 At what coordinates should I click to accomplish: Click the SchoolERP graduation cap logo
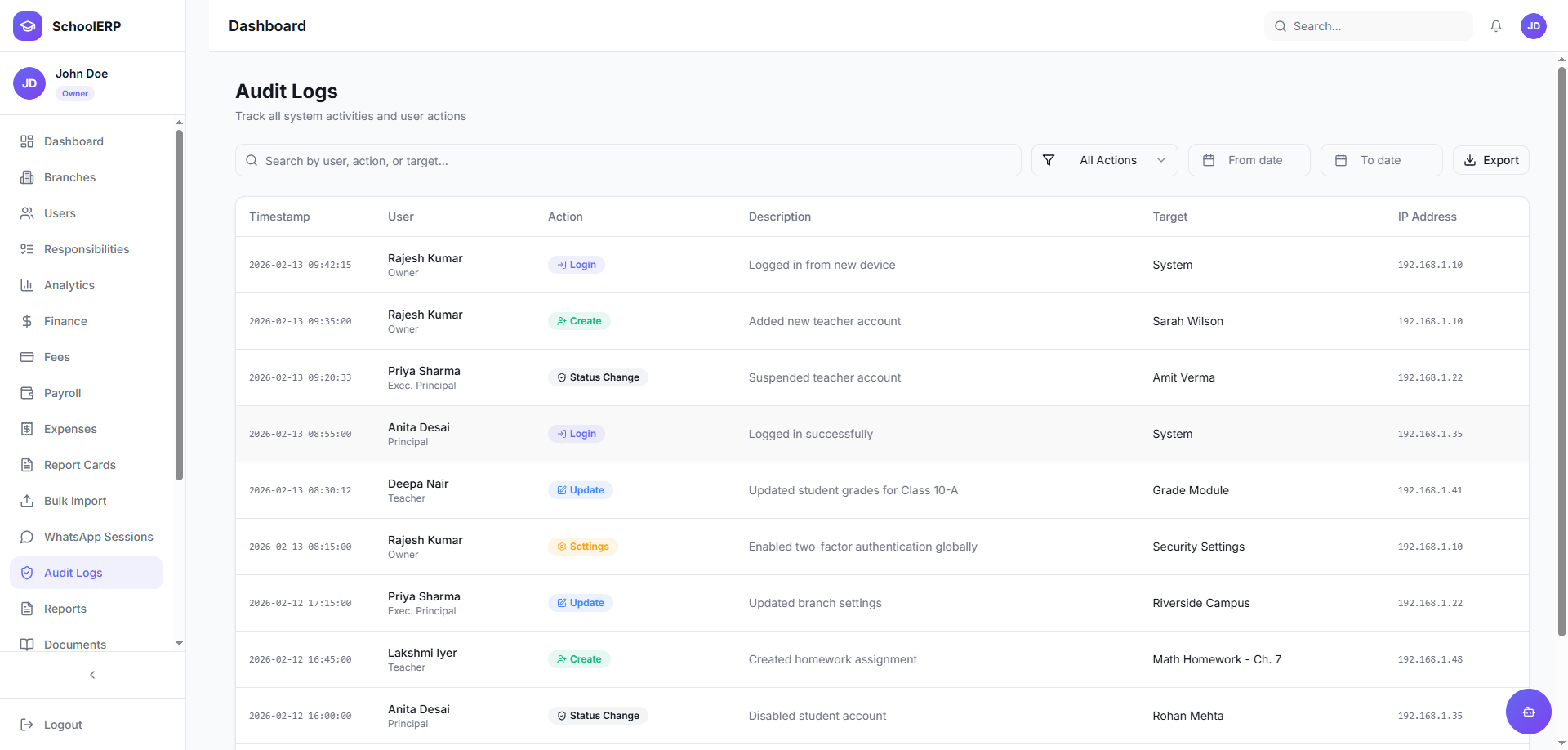(28, 26)
